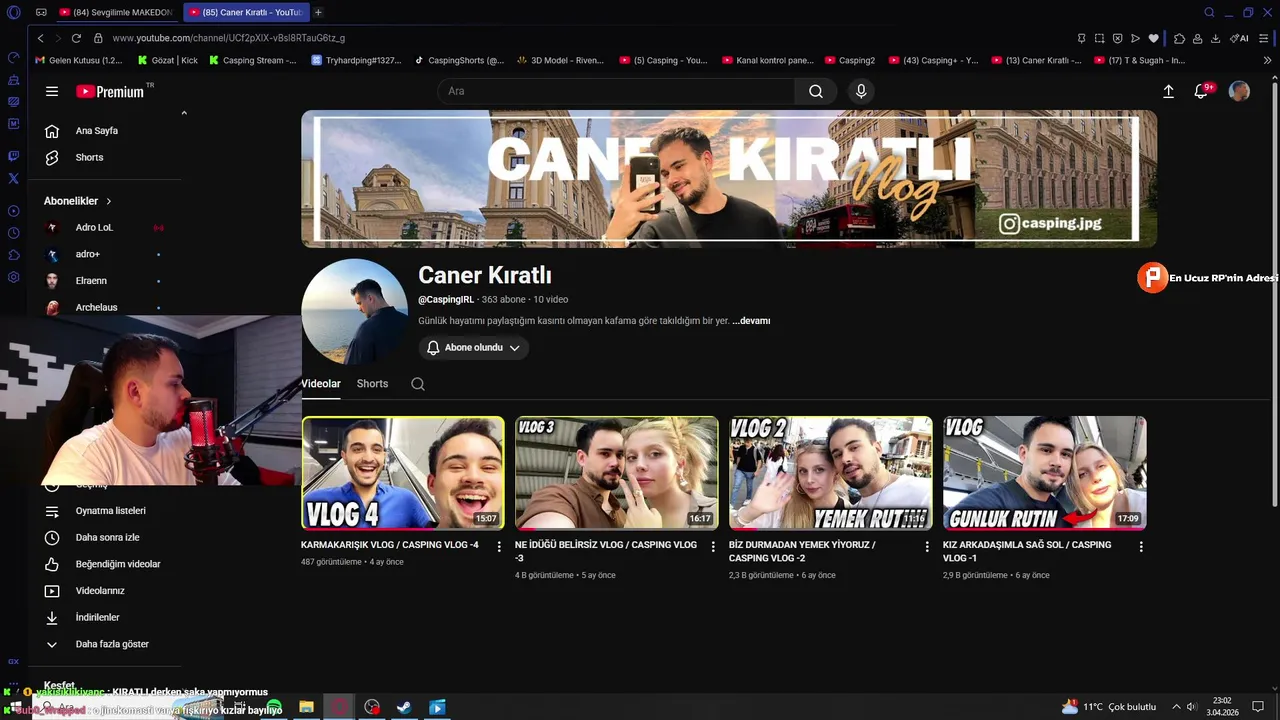Play the VLOG 2 YEMEK RUTIN thumbnail

[831, 473]
